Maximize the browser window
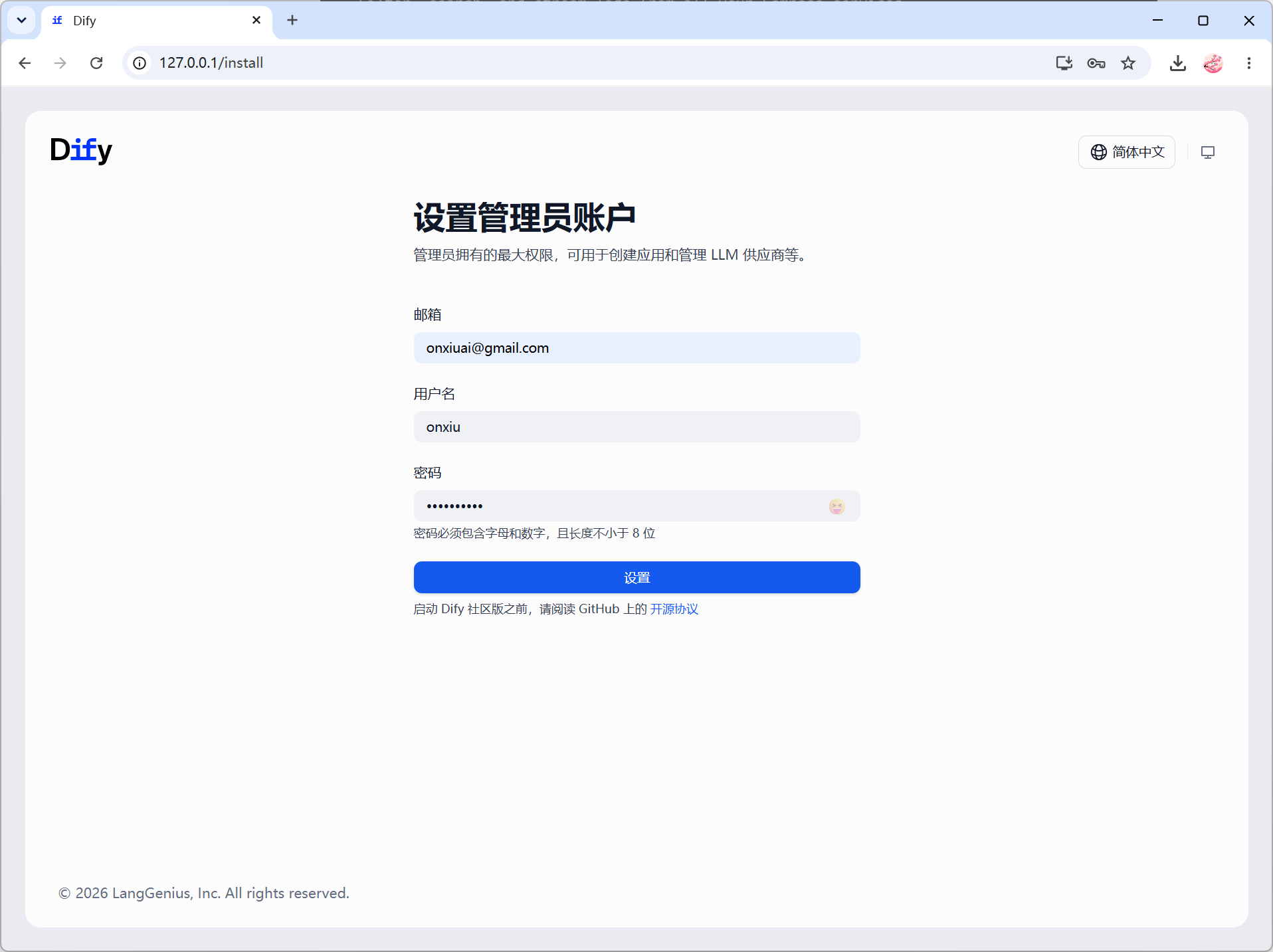 click(x=1203, y=21)
